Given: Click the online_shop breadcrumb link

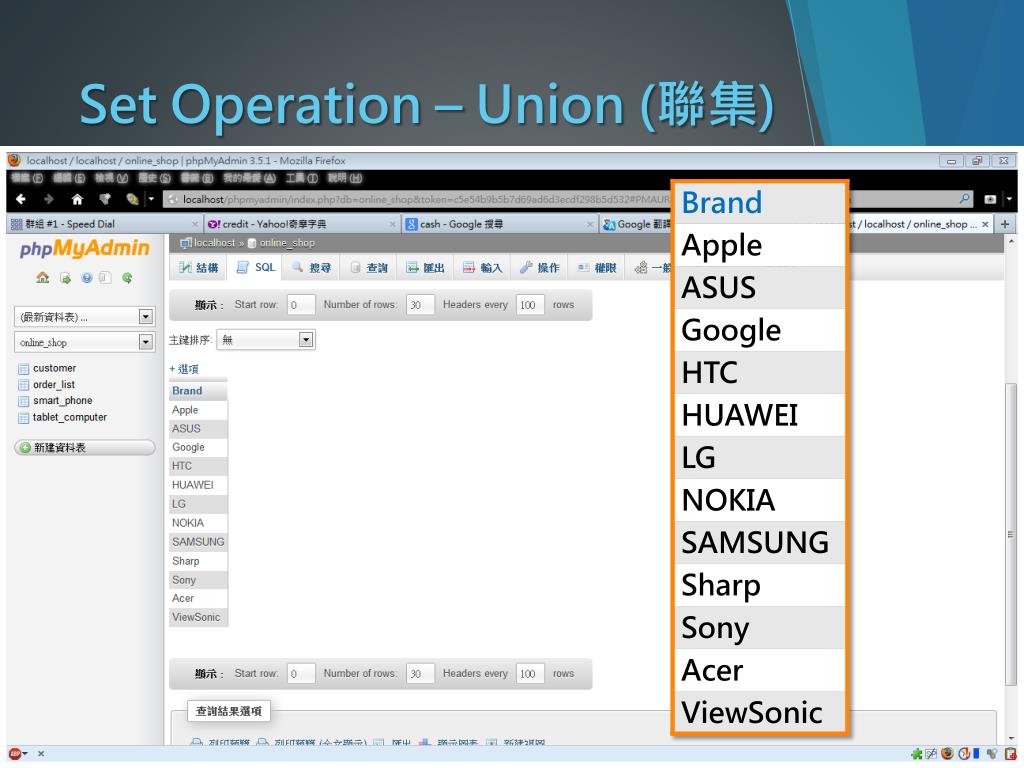Looking at the screenshot, I should click(x=287, y=243).
